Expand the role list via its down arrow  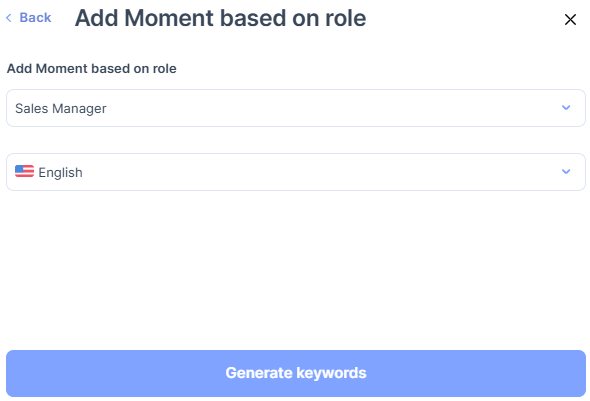(566, 108)
